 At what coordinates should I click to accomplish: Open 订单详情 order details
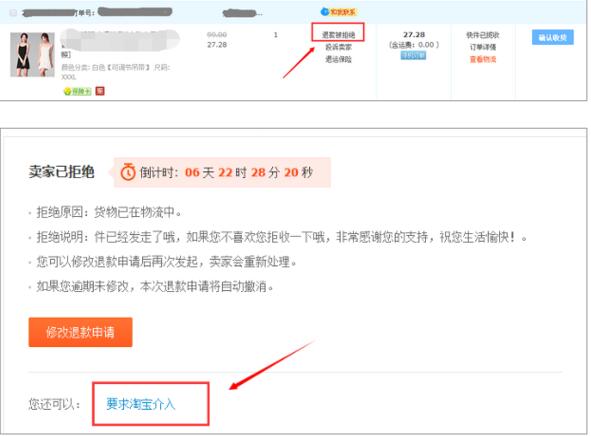tap(483, 47)
